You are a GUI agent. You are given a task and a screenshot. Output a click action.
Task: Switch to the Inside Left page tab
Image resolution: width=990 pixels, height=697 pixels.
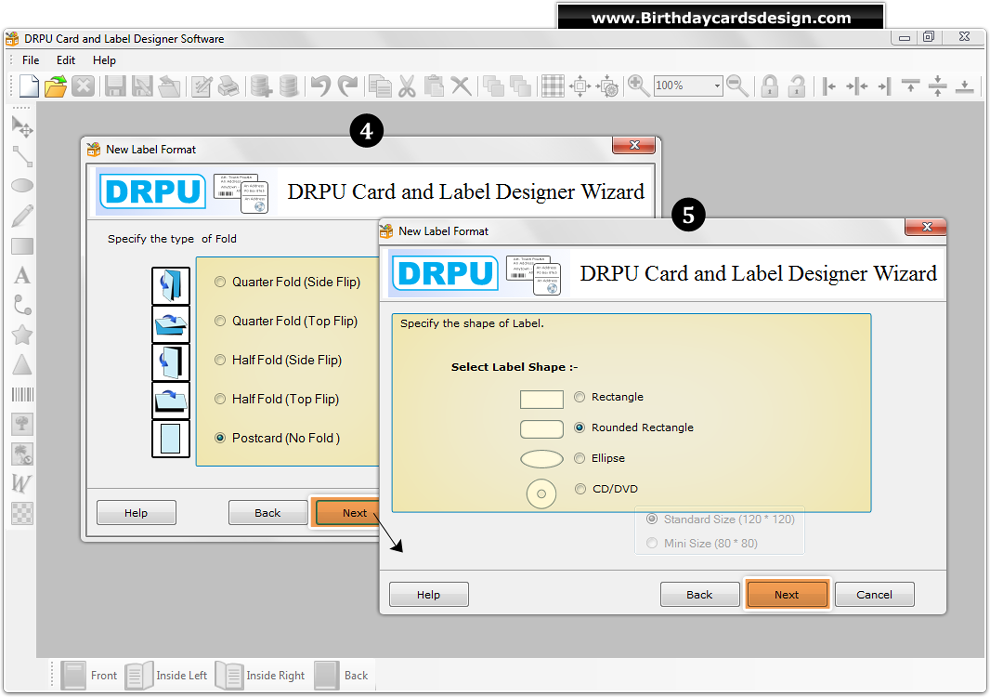tap(167, 676)
